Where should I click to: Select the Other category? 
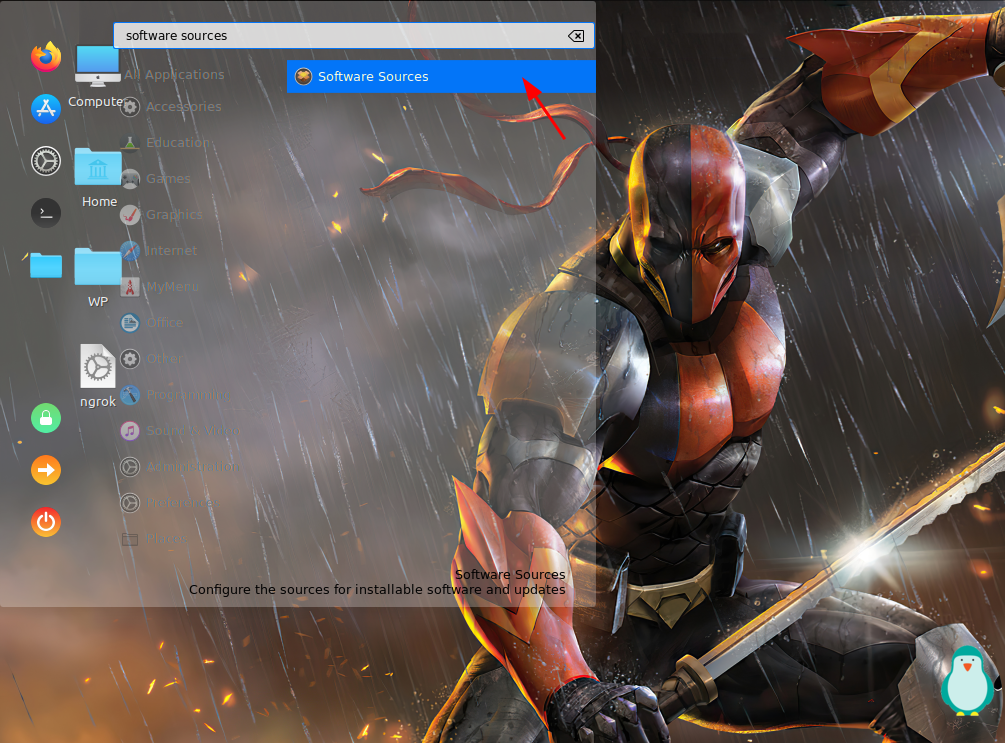pos(153,358)
